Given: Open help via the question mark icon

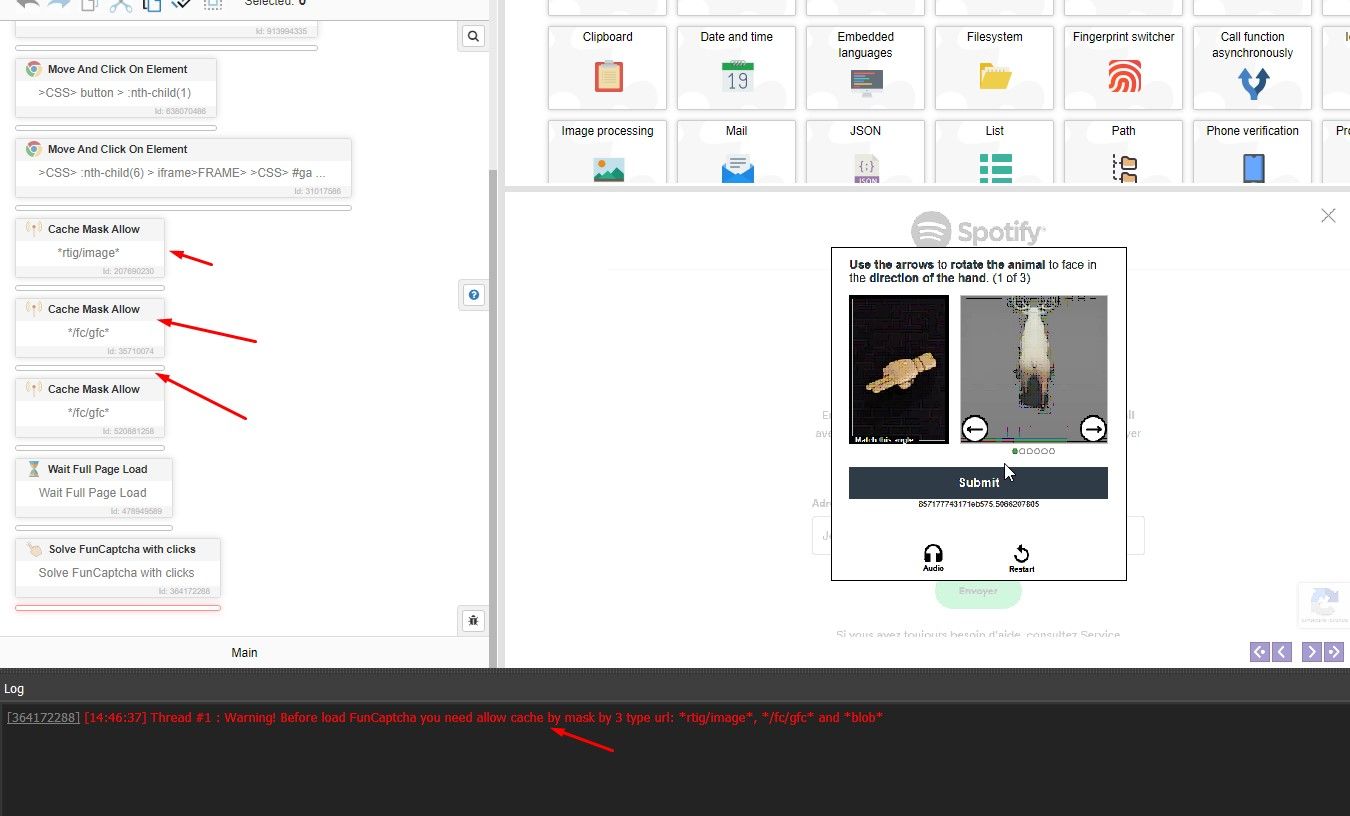Looking at the screenshot, I should [x=473, y=294].
